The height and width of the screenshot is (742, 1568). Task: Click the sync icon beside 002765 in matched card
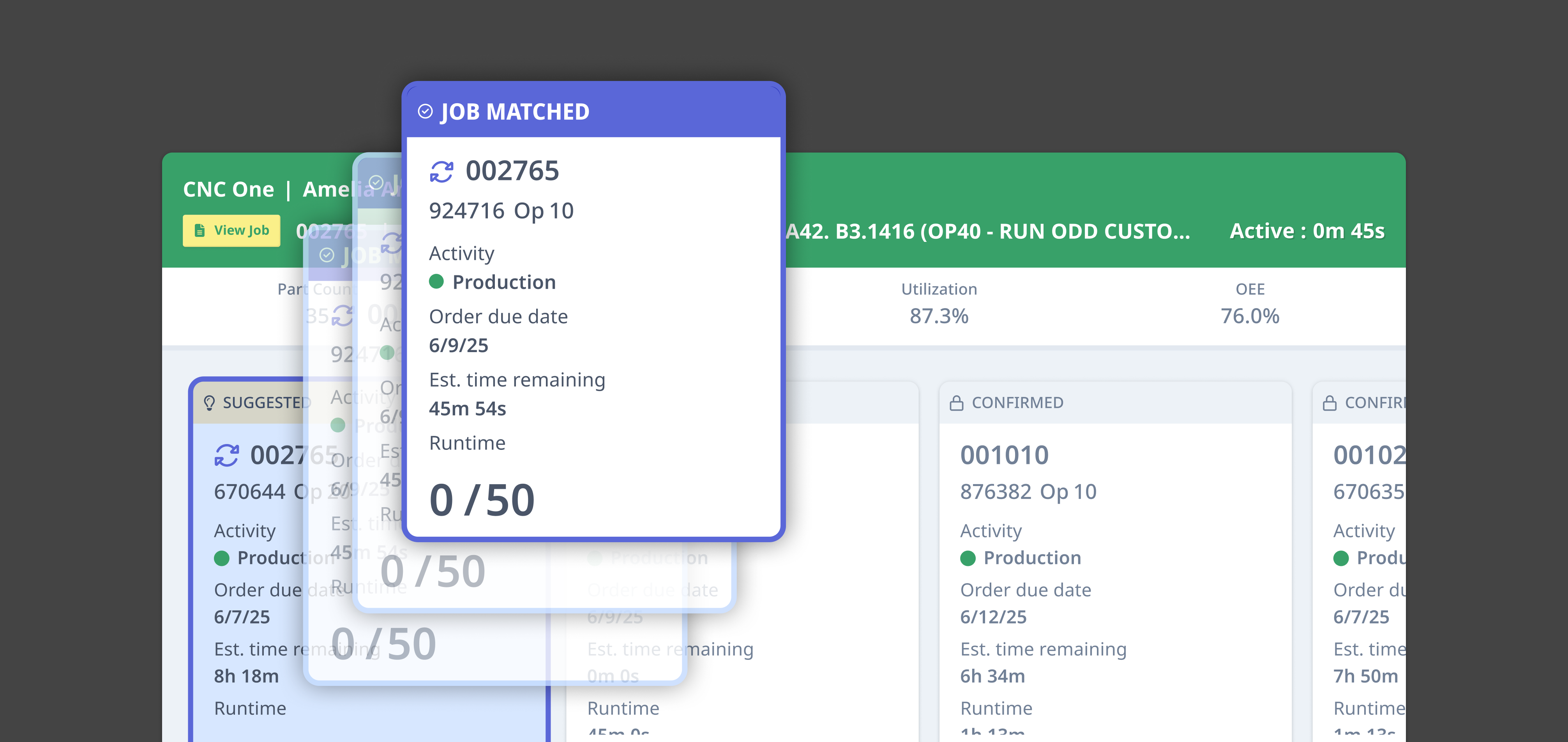pyautogui.click(x=441, y=171)
